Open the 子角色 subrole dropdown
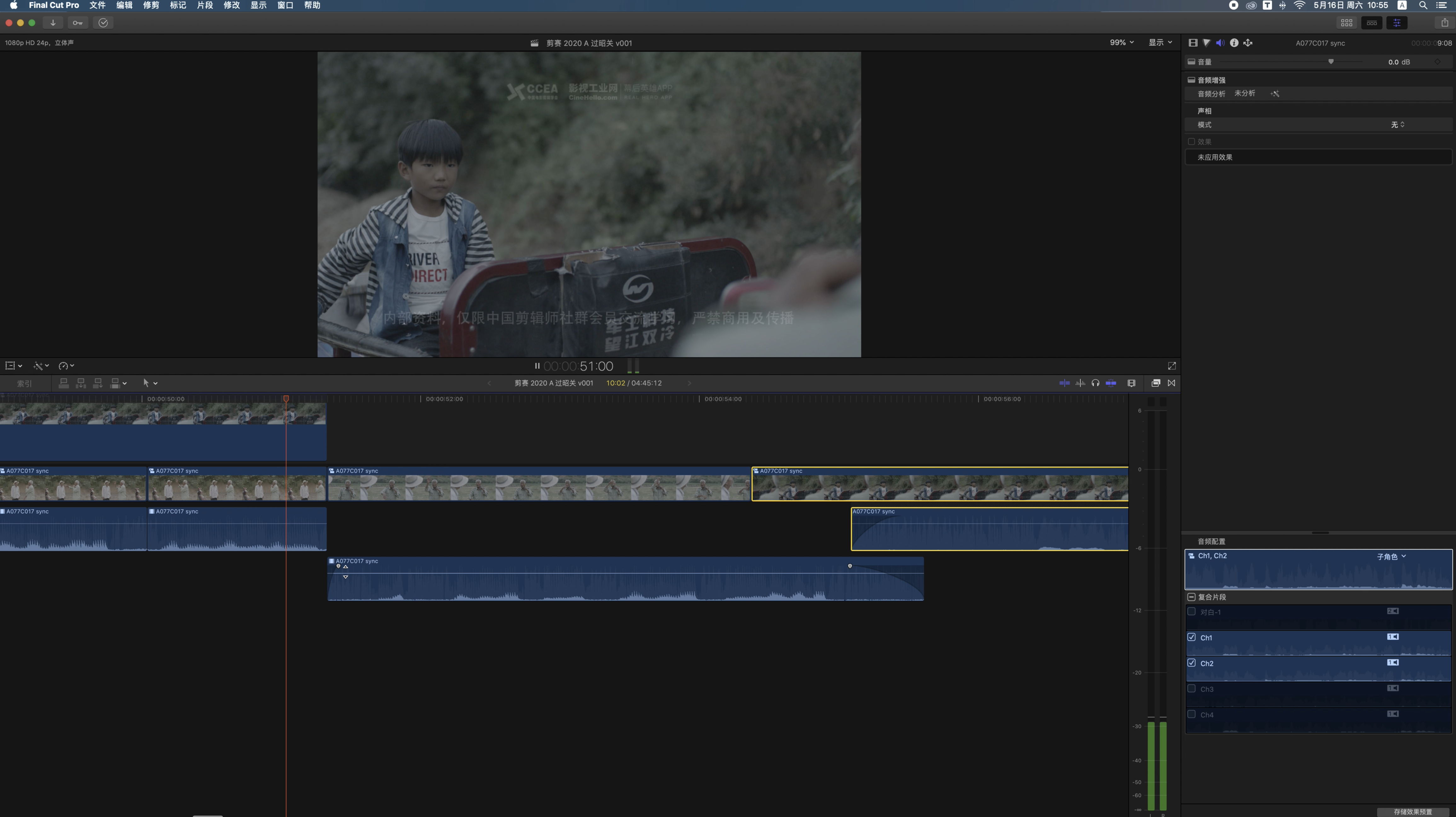 pyautogui.click(x=1391, y=557)
